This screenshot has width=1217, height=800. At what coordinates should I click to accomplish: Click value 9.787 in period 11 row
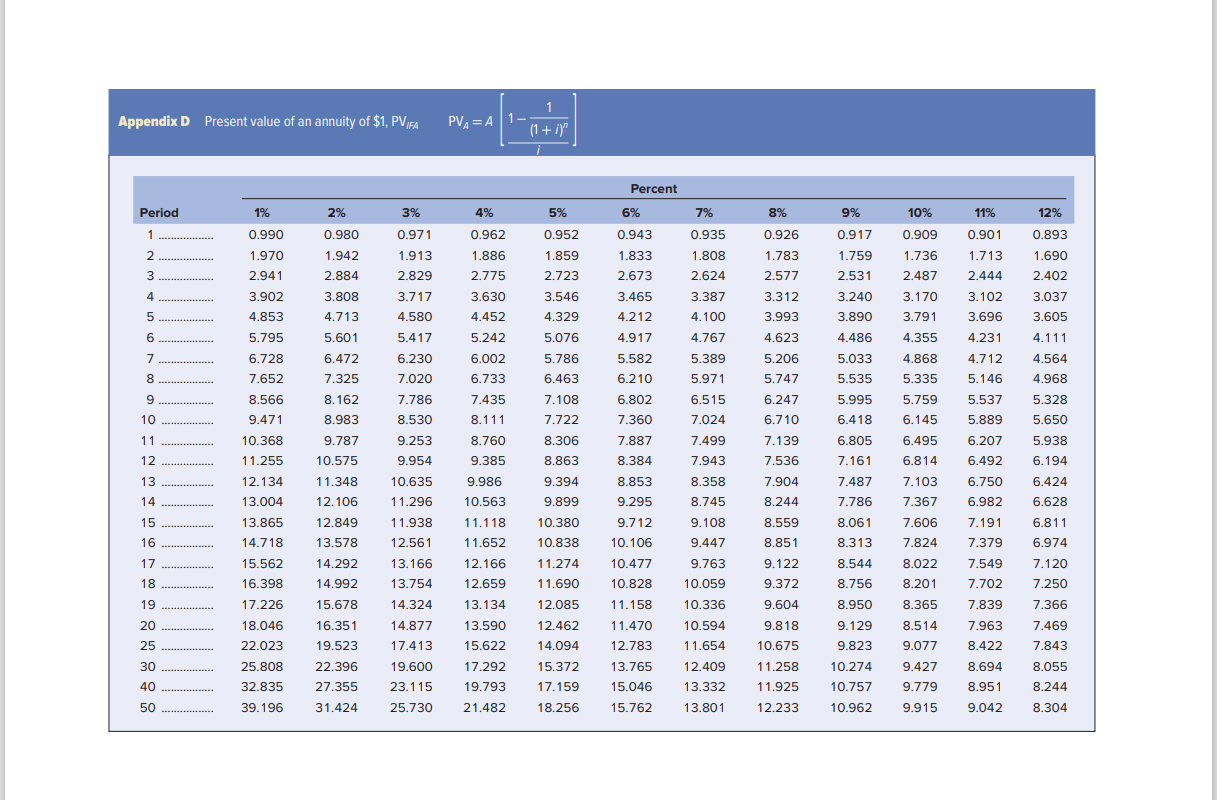(x=341, y=440)
